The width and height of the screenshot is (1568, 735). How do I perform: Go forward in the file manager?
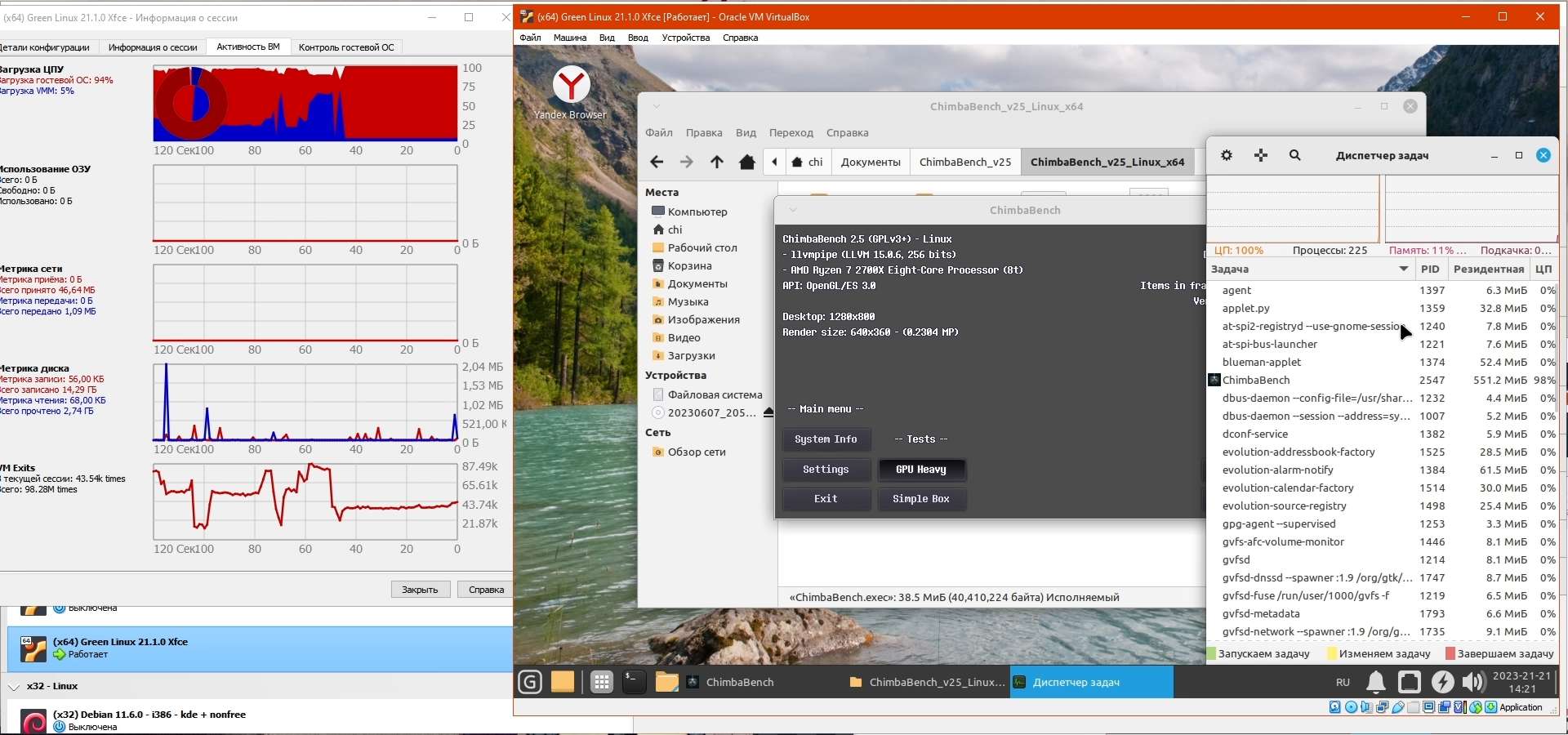[x=687, y=163]
